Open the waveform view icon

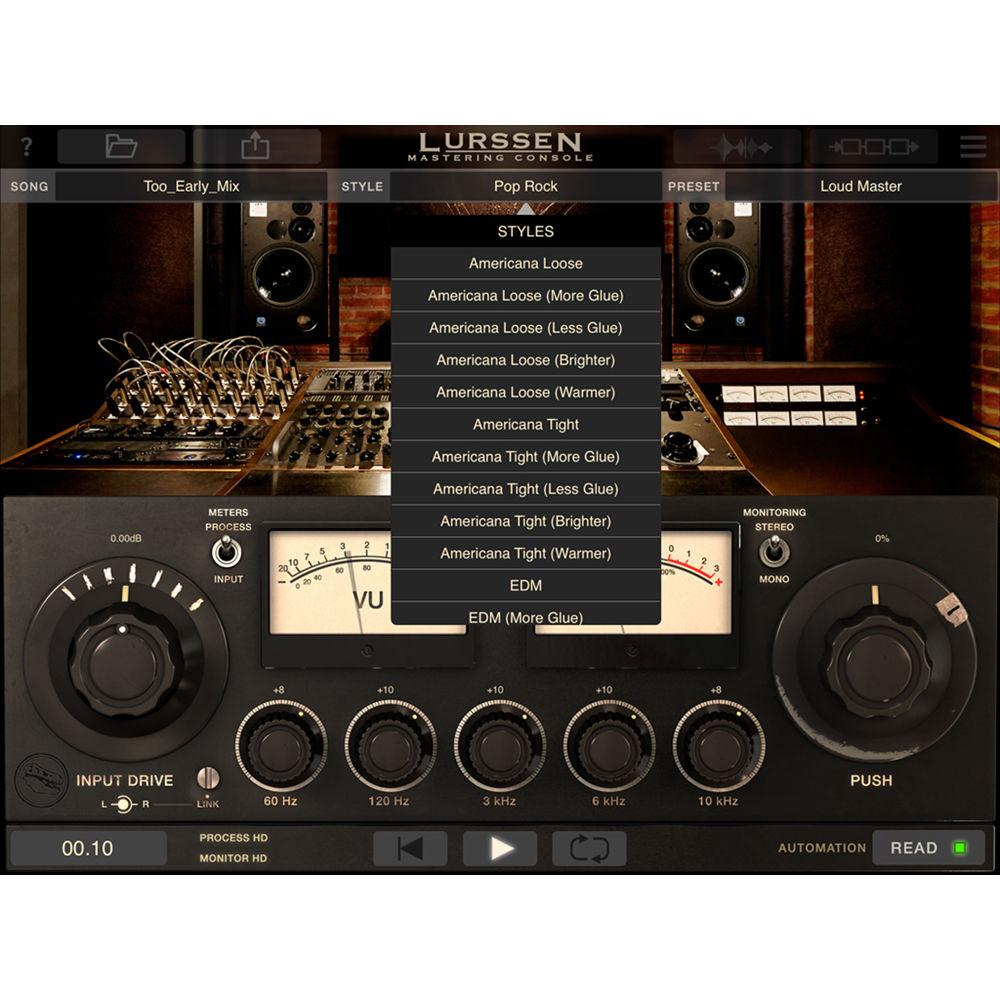point(741,147)
